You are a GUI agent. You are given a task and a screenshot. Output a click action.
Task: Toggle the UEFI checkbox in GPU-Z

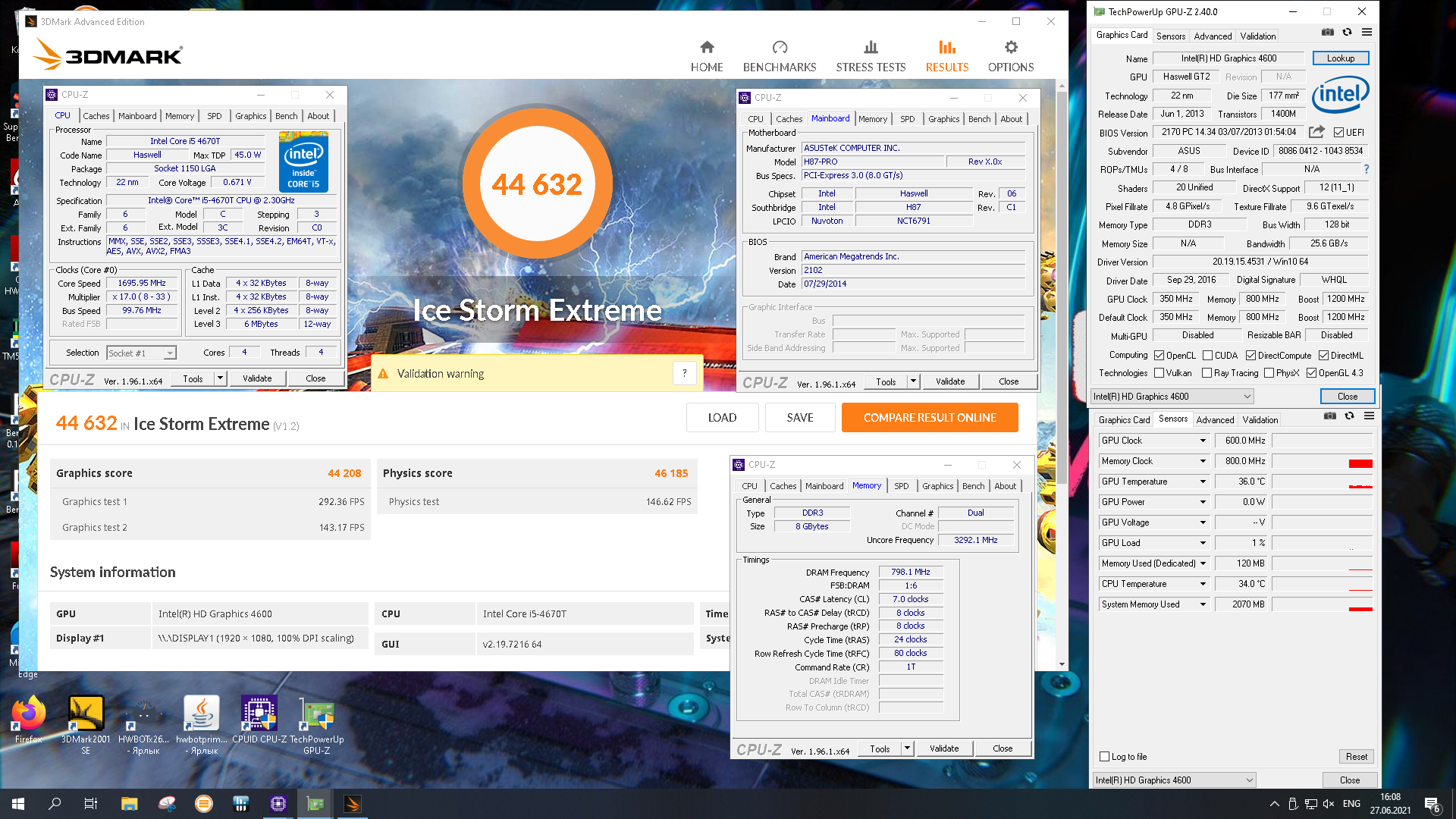click(x=1338, y=132)
